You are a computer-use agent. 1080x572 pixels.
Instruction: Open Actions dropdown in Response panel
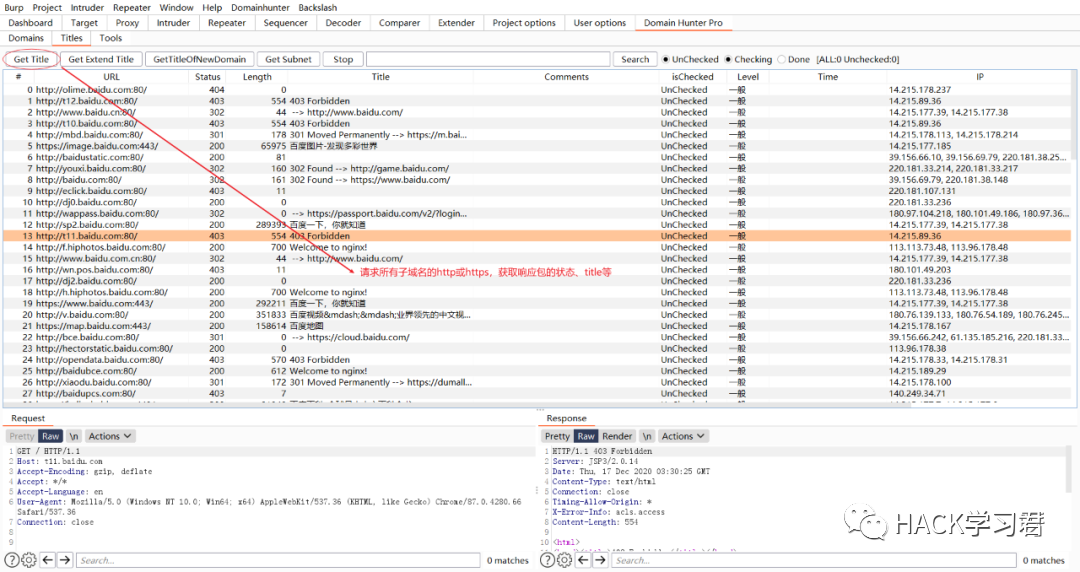(683, 436)
